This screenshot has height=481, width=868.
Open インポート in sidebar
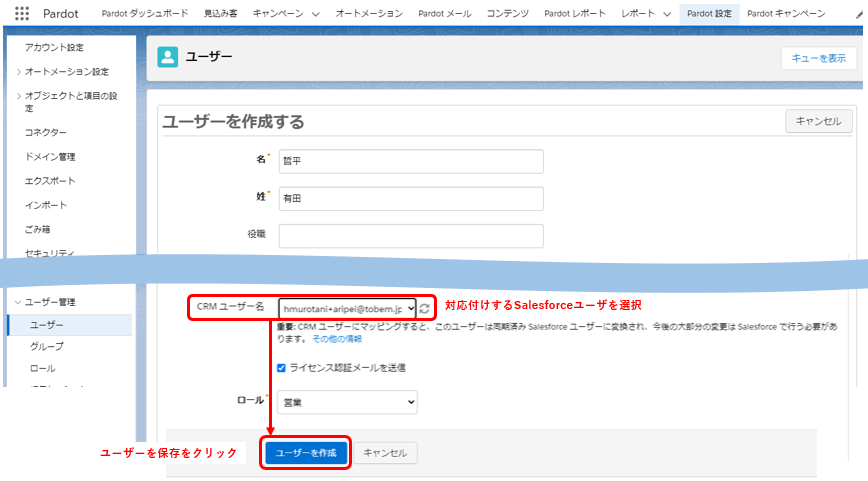(x=45, y=205)
